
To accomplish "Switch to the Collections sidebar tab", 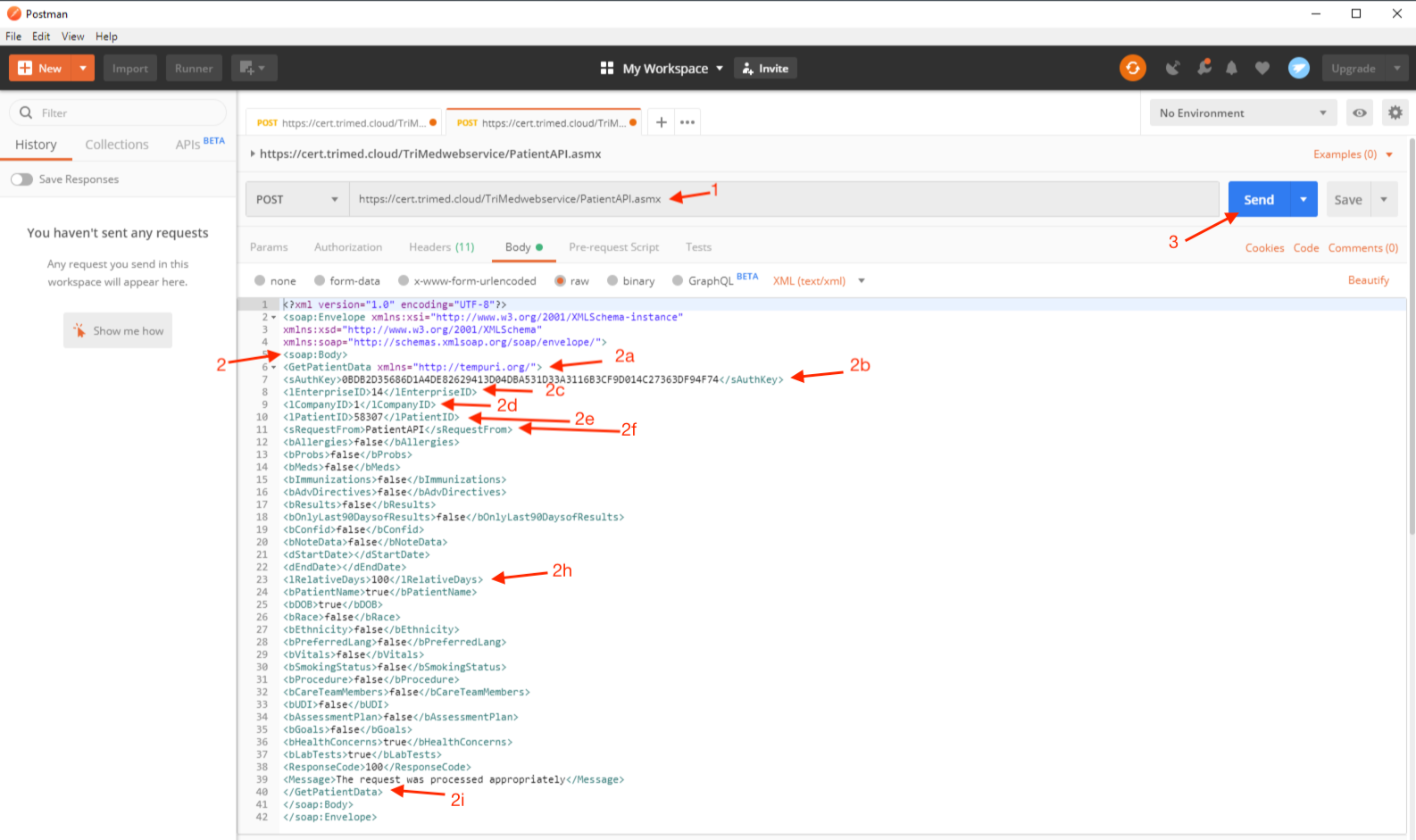I will click(117, 145).
